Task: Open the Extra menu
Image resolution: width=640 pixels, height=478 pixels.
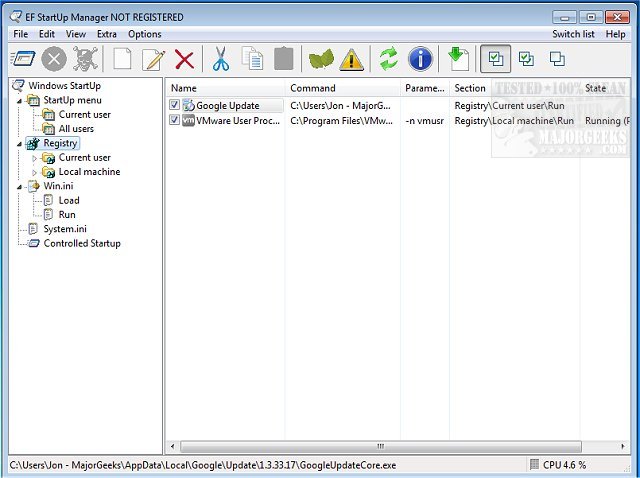Action: click(106, 34)
